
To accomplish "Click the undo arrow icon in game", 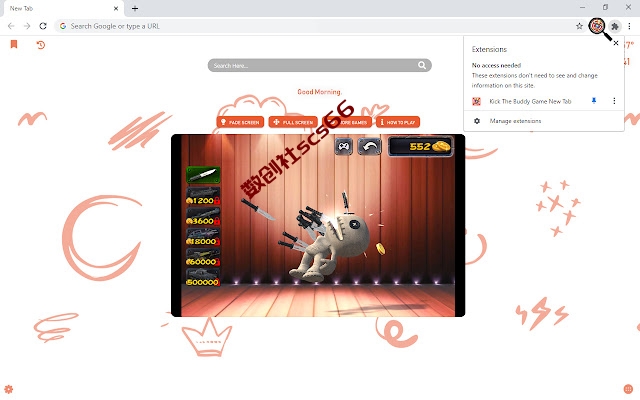I will pyautogui.click(x=369, y=147).
